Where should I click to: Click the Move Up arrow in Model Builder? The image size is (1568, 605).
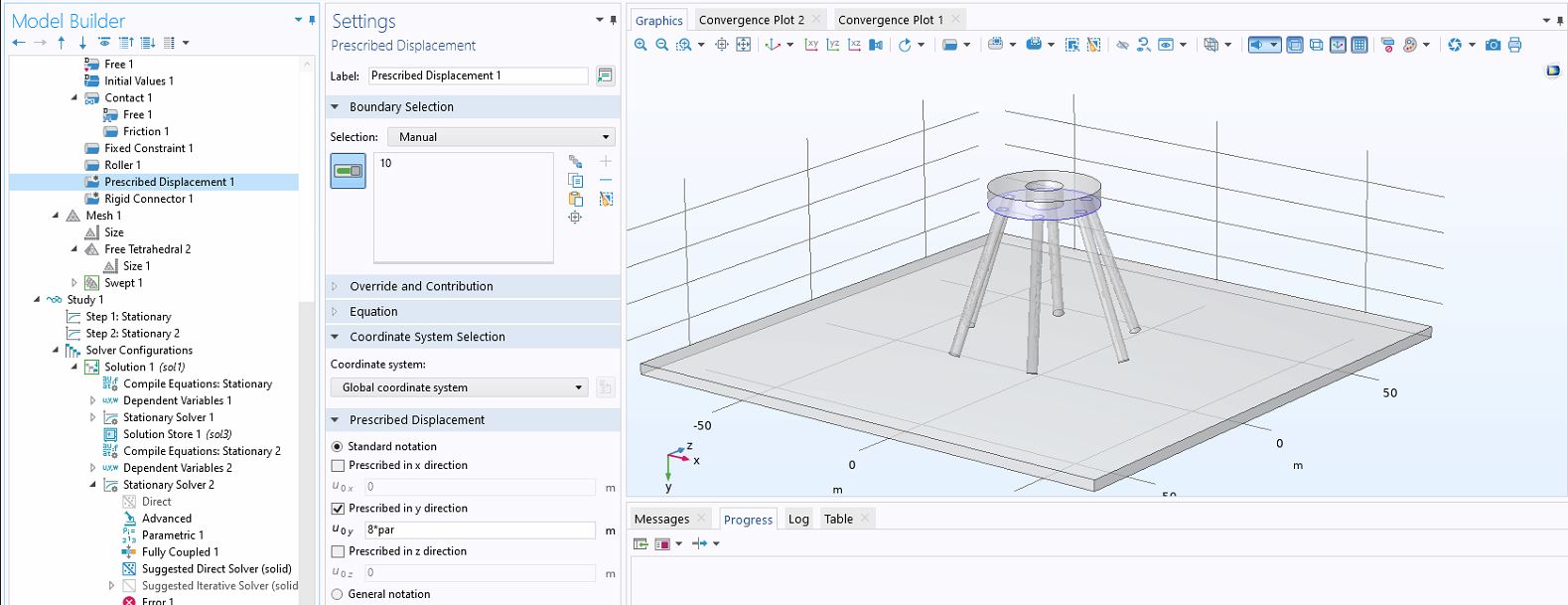(62, 43)
